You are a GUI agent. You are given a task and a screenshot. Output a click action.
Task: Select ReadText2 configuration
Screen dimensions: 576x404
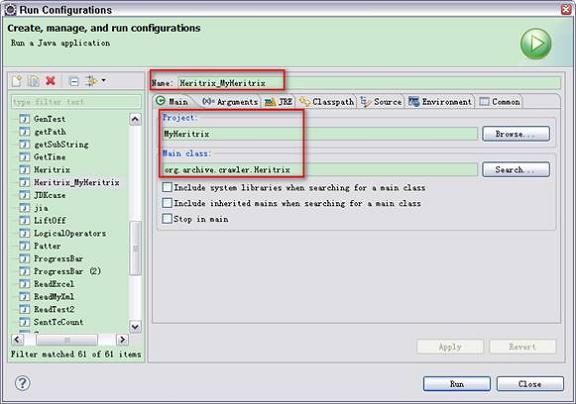pos(54,309)
